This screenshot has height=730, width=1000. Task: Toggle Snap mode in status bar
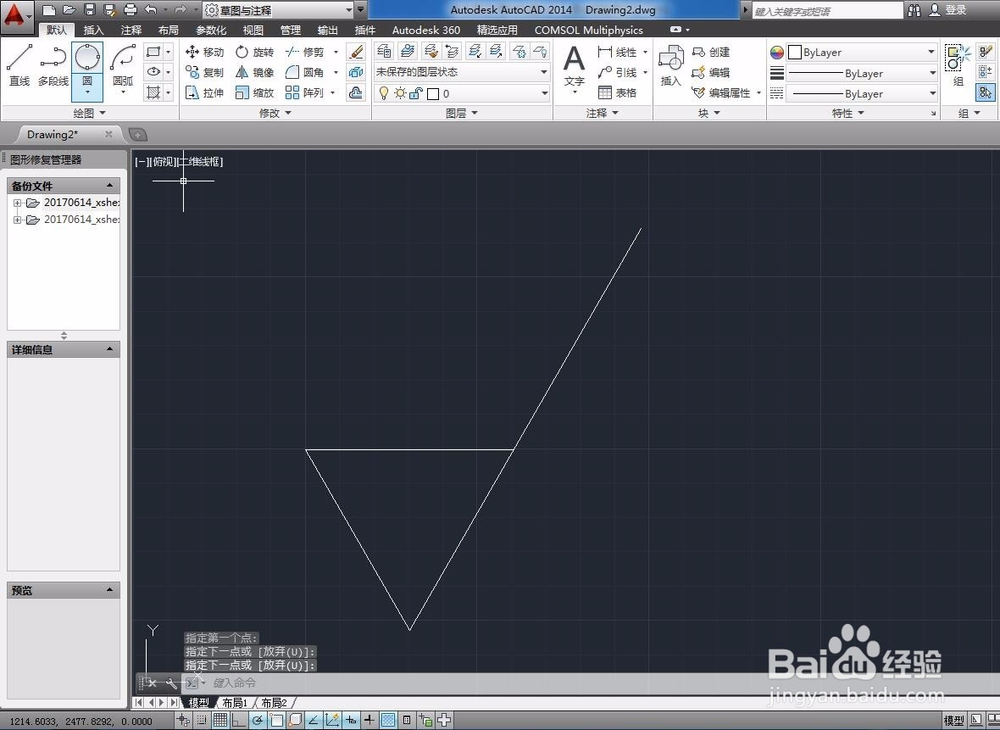point(202,720)
